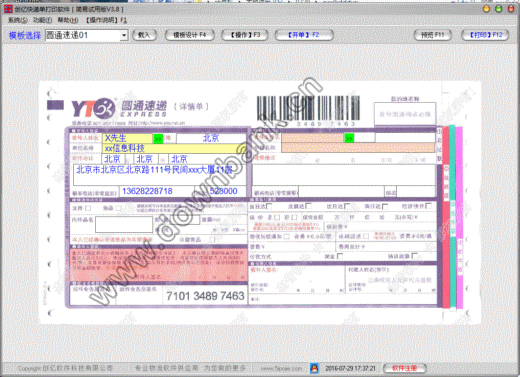Viewport: 520px width, 377px height.
Task: Click the empty orange recipient name field
Action: click(x=313, y=138)
